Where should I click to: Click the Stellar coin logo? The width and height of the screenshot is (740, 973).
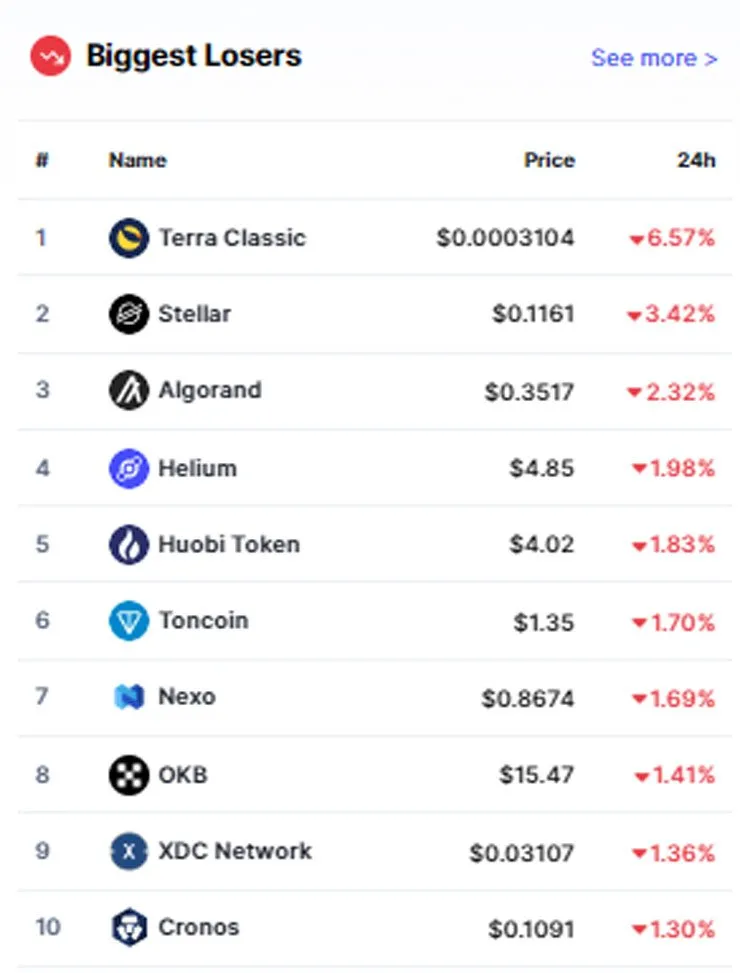click(x=129, y=314)
